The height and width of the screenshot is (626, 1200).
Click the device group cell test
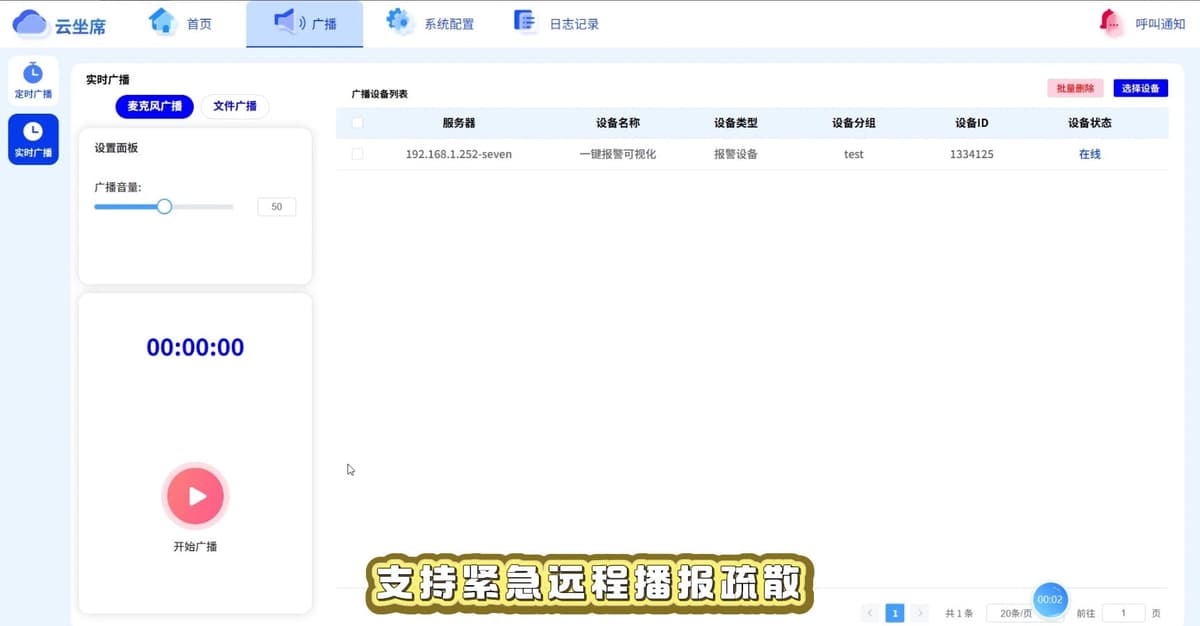click(x=854, y=154)
